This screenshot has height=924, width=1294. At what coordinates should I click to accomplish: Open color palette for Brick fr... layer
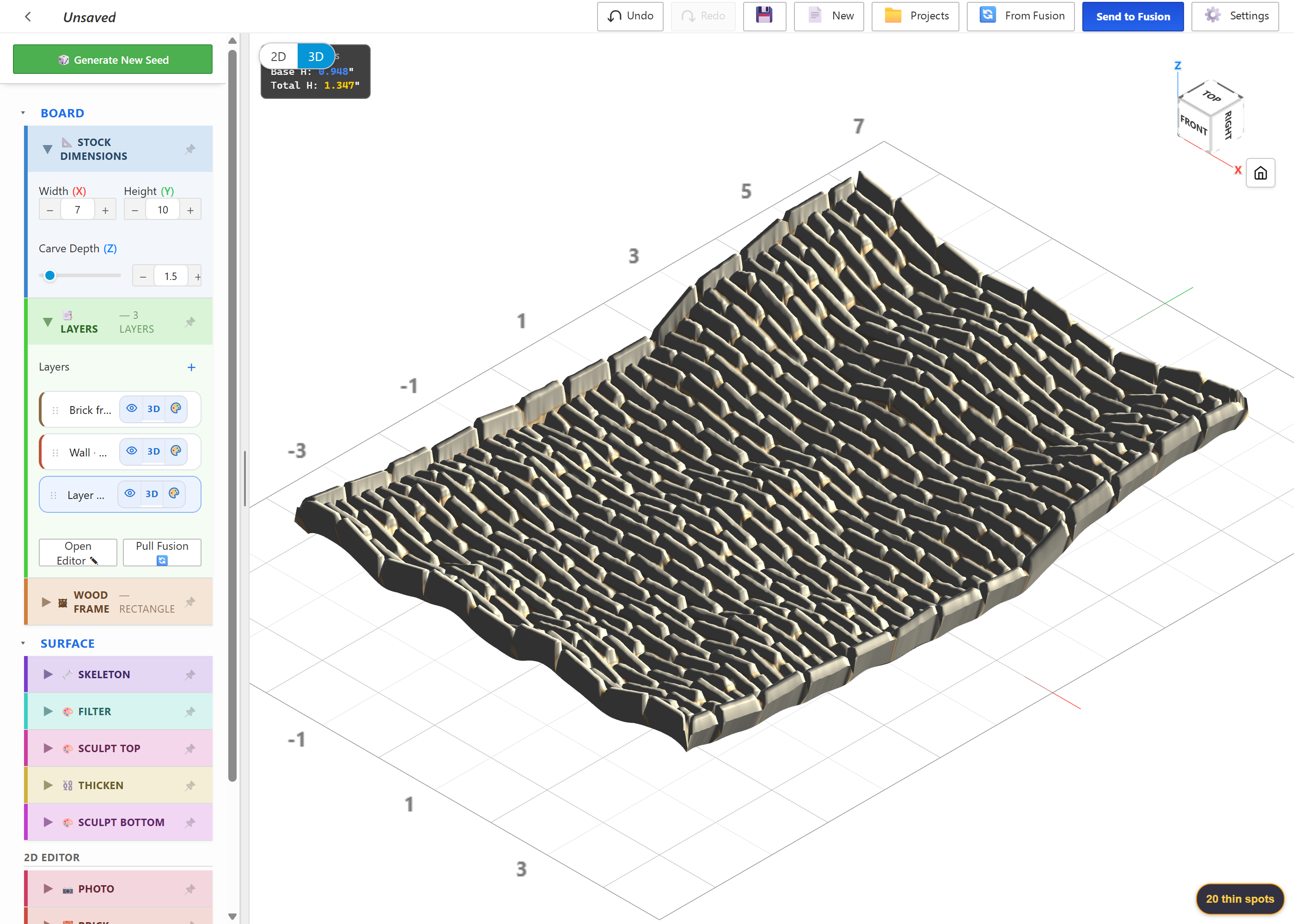(176, 408)
